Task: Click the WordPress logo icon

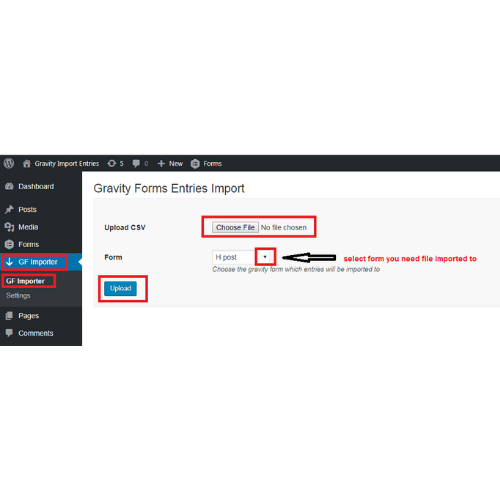Action: coord(9,163)
